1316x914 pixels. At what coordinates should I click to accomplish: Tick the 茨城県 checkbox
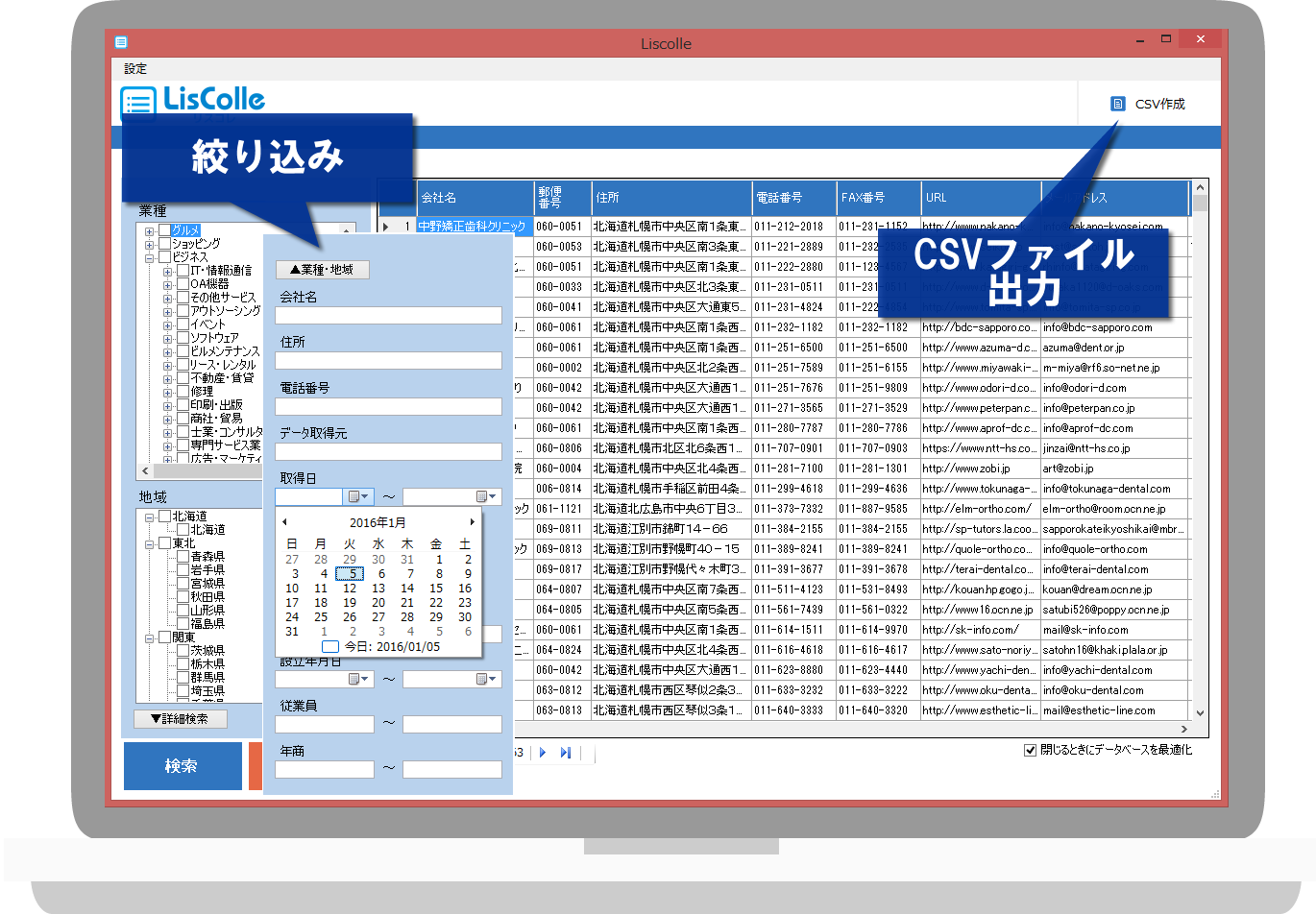click(x=183, y=651)
